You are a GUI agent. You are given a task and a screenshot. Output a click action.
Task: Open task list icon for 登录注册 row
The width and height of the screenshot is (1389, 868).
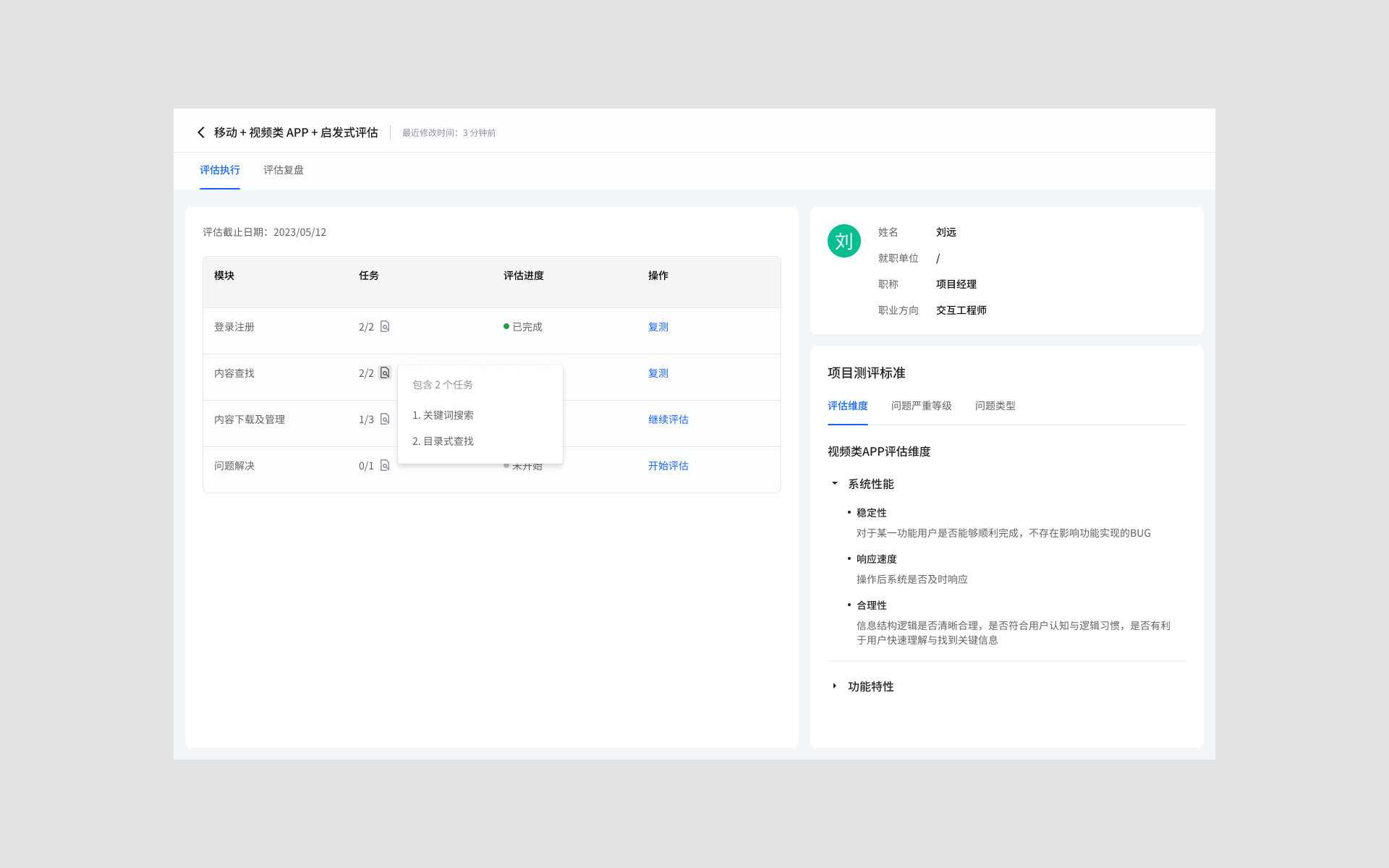point(385,327)
